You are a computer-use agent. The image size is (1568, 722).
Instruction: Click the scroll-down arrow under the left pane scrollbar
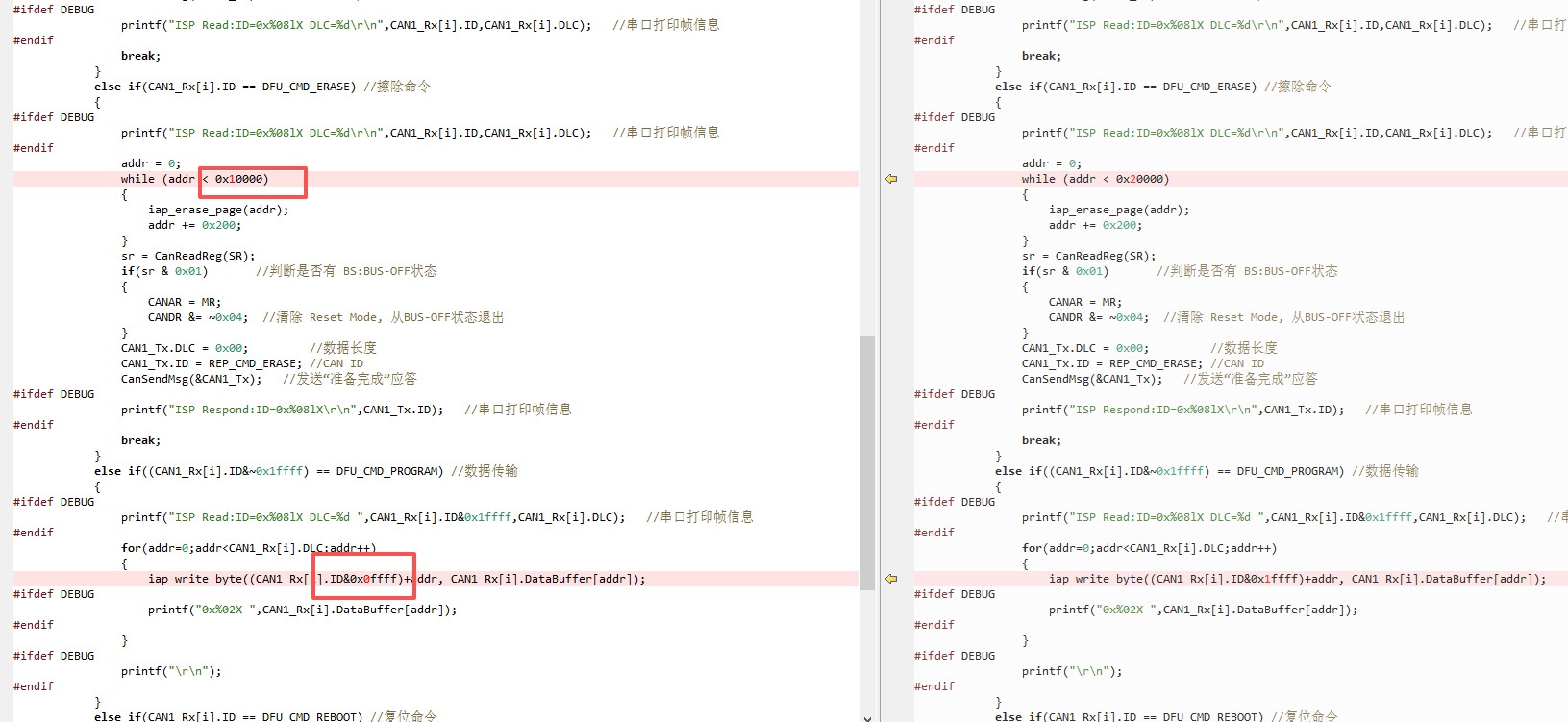click(x=867, y=716)
